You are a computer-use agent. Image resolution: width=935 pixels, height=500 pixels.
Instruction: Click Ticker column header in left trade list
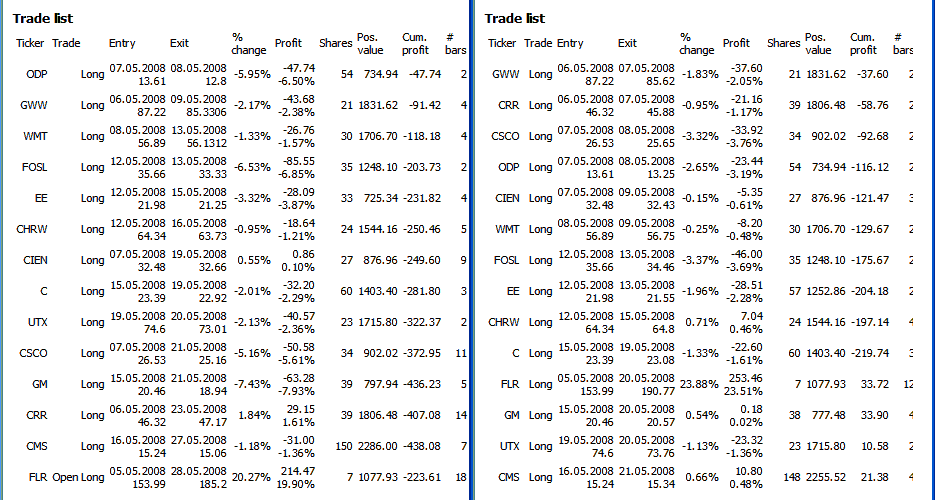[30, 43]
